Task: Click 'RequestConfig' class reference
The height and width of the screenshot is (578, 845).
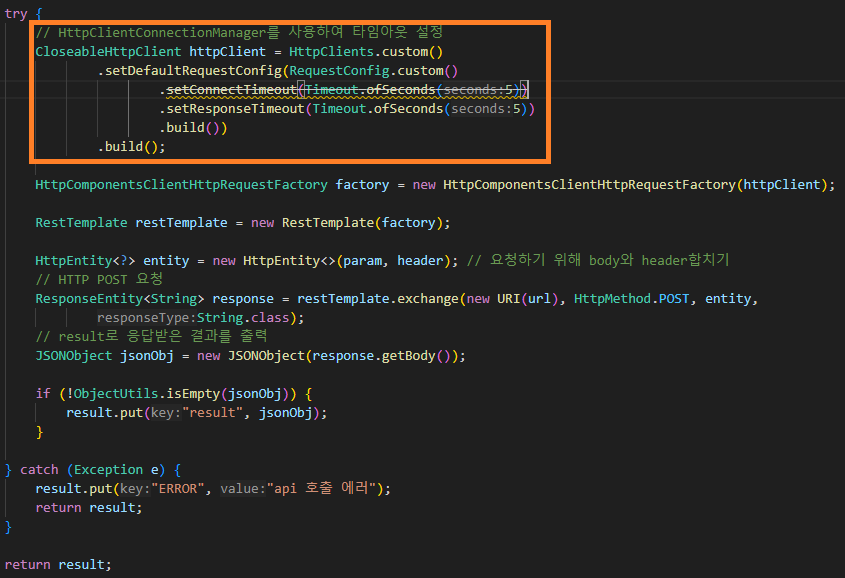Action: click(x=340, y=71)
